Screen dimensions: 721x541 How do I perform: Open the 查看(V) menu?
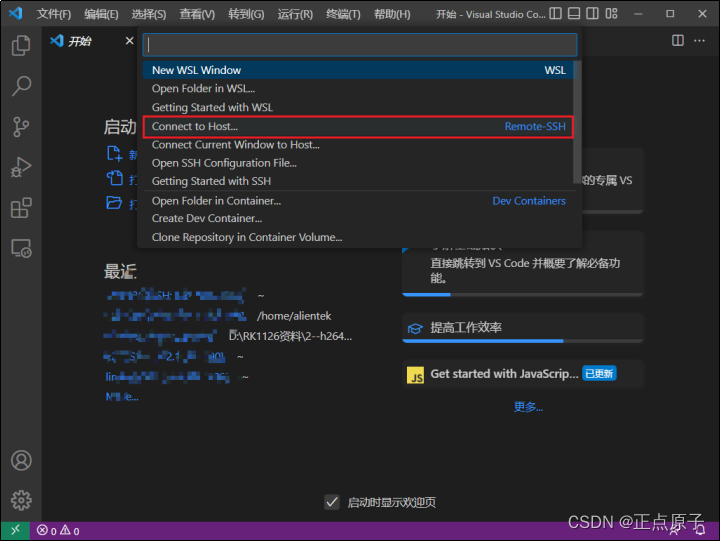coord(197,14)
